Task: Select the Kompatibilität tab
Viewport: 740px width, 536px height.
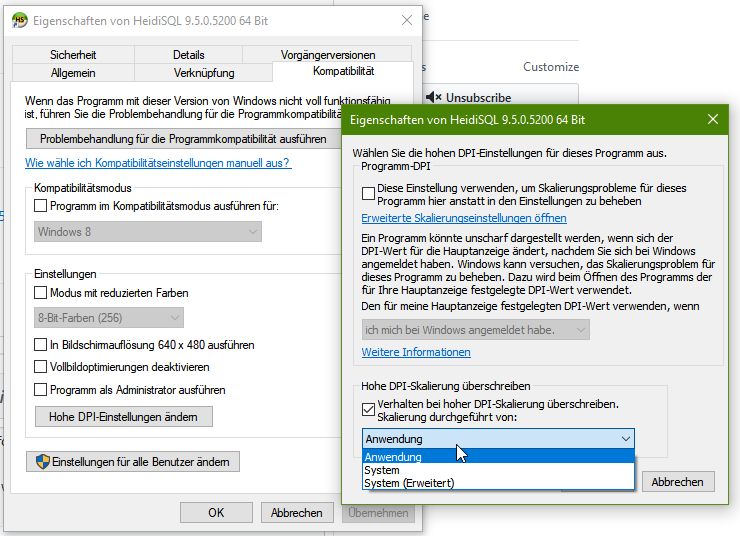Action: coord(343,71)
